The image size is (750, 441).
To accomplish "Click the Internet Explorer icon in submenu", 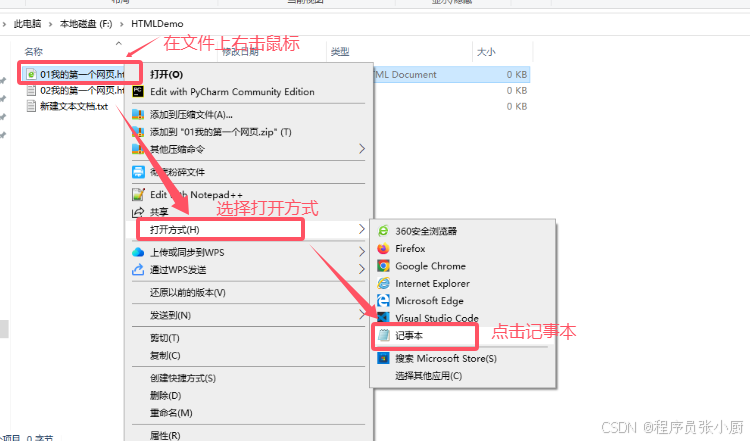I will coord(383,283).
